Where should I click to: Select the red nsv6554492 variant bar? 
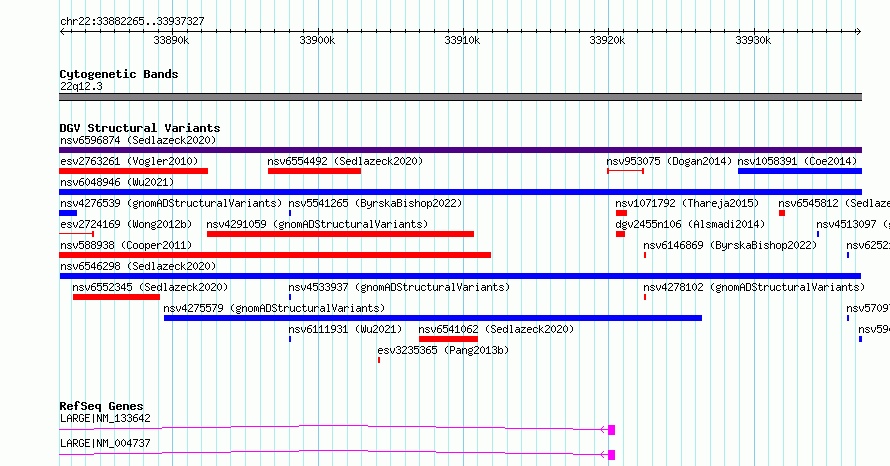[314, 171]
